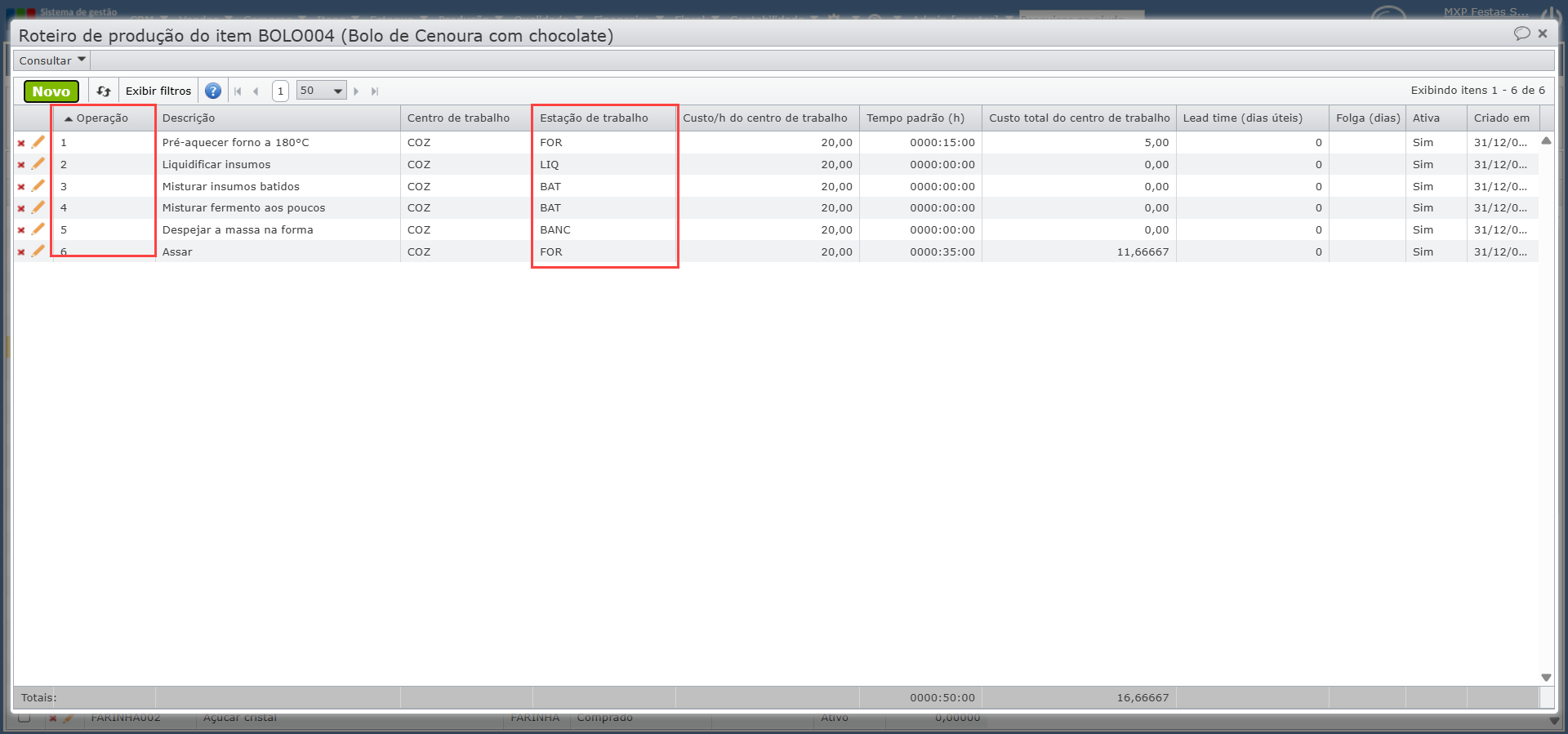Delete operation 1 row with red X
Viewport: 1568px width, 734px height.
pyautogui.click(x=21, y=143)
